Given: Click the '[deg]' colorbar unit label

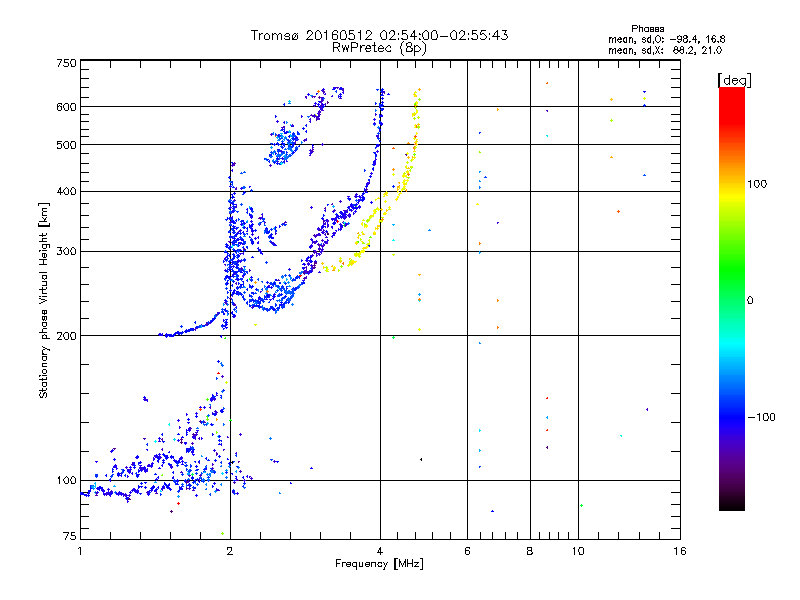Looking at the screenshot, I should point(734,80).
